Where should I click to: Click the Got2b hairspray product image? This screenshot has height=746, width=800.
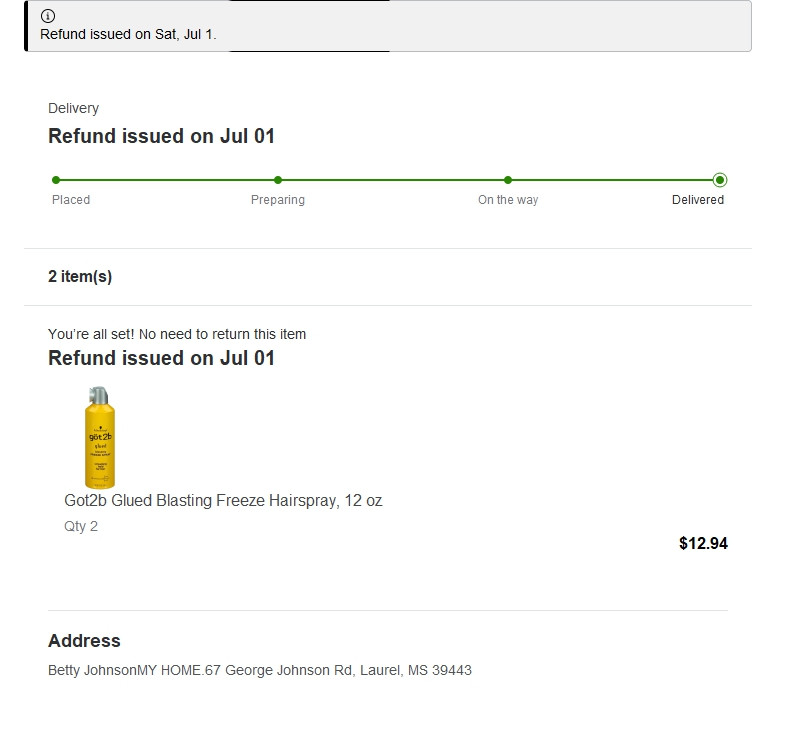coord(99,437)
